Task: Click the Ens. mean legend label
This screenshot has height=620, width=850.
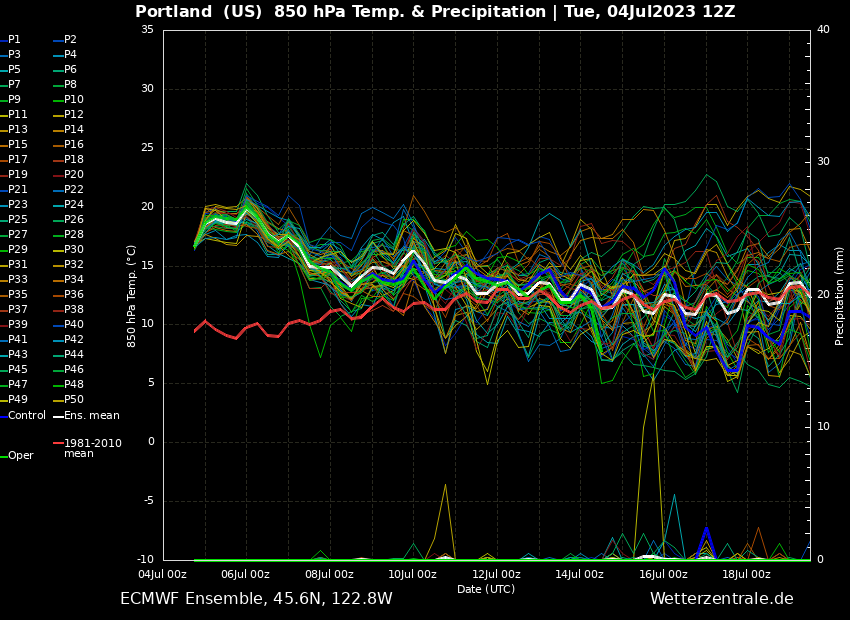Action: 91,415
